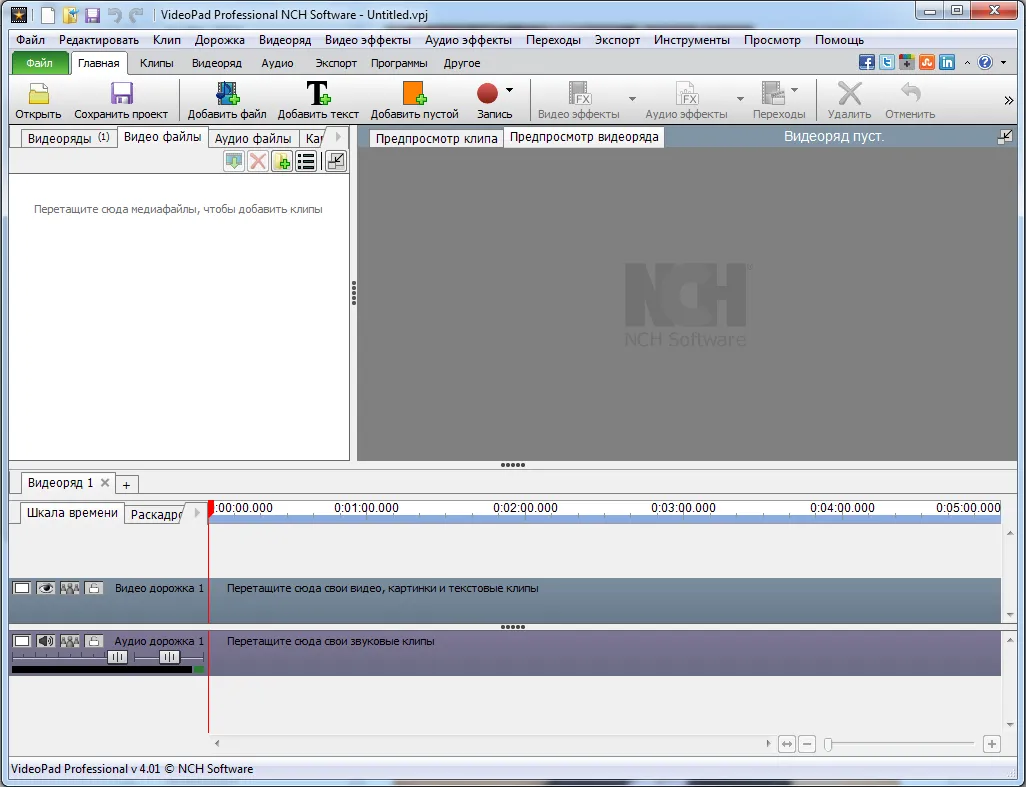Screen dimensions: 1026x787
Task: Toggle lock on audio track 1
Action: [x=94, y=641]
